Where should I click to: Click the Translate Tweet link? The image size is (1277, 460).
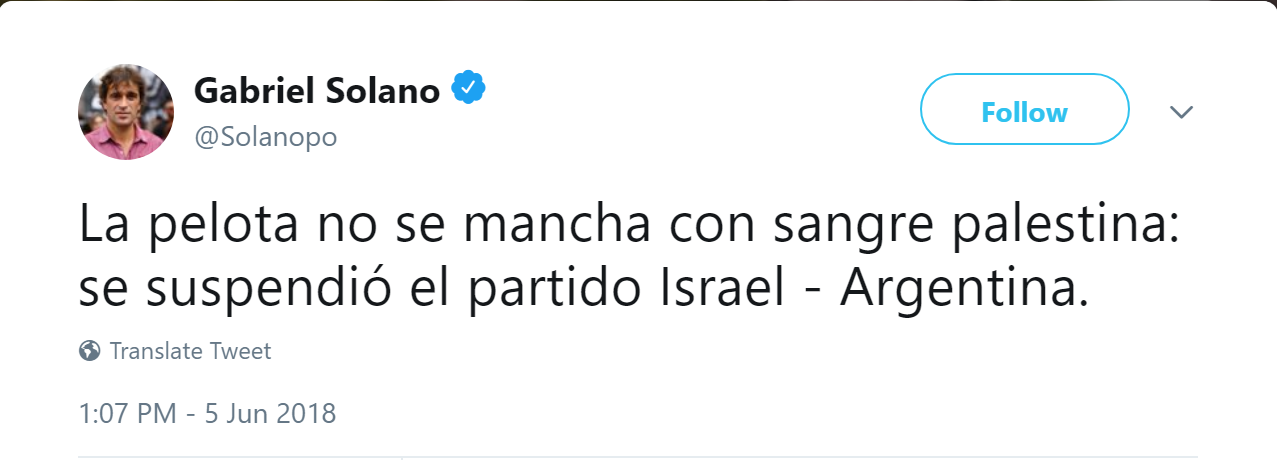point(190,351)
